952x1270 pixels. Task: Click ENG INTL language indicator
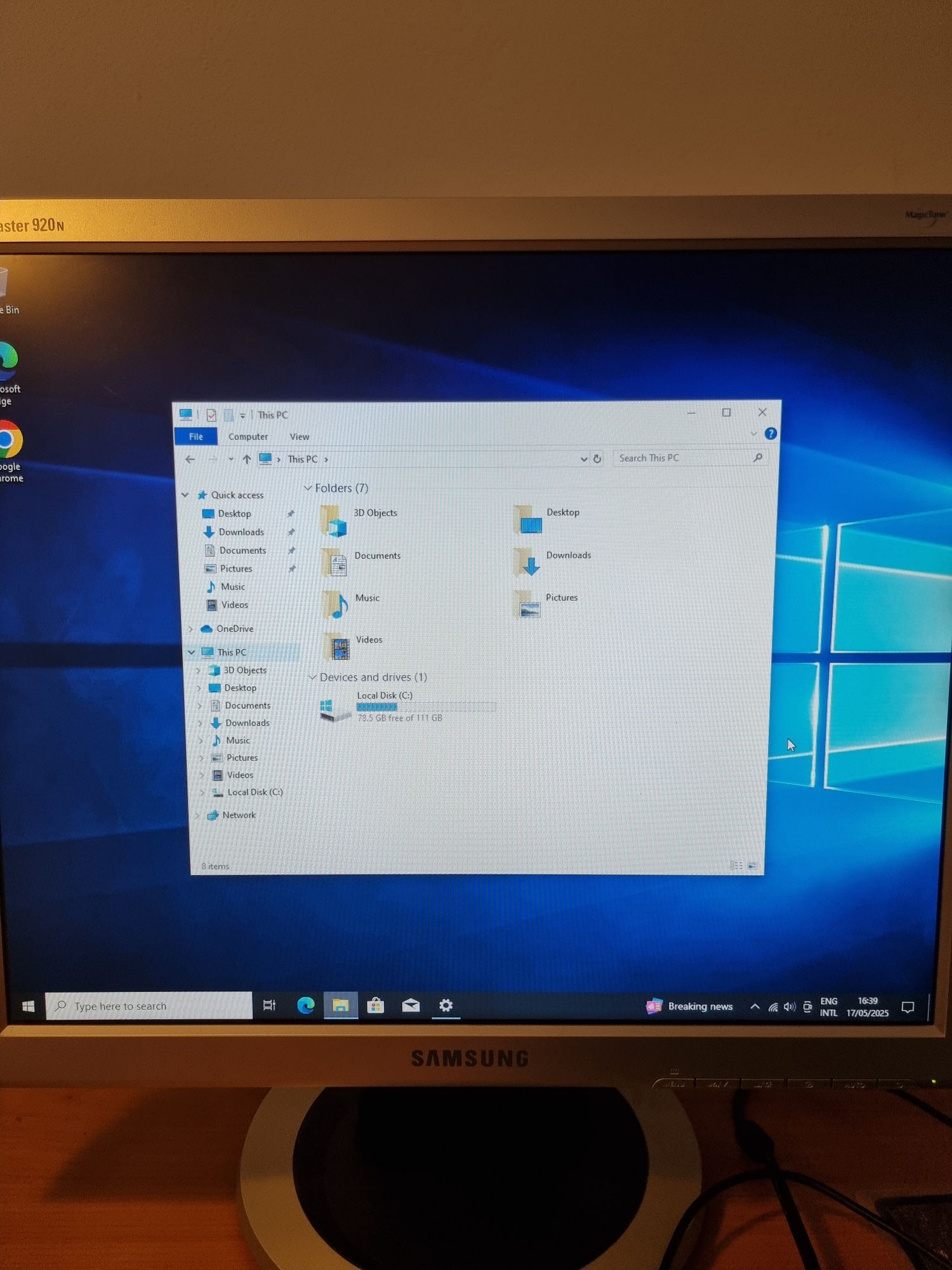828,1007
